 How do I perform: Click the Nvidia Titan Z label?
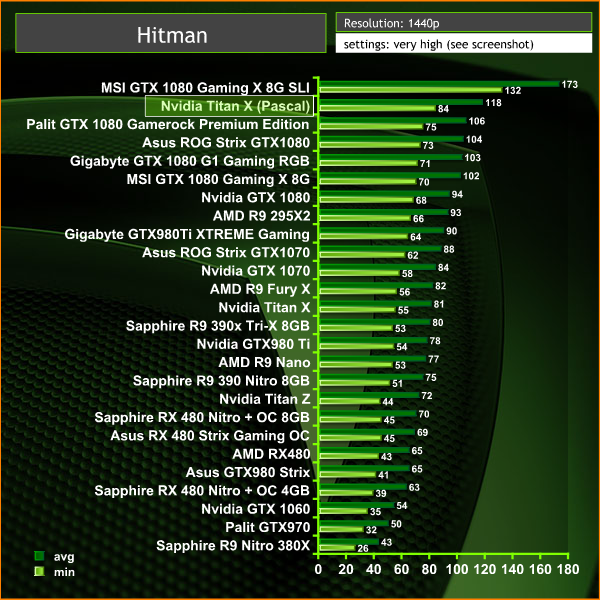click(x=264, y=399)
